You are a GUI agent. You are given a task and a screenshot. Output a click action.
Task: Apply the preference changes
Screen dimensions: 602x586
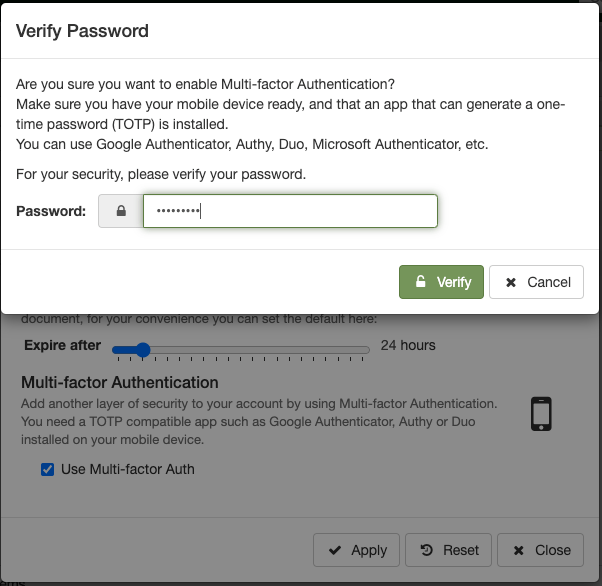[x=357, y=550]
